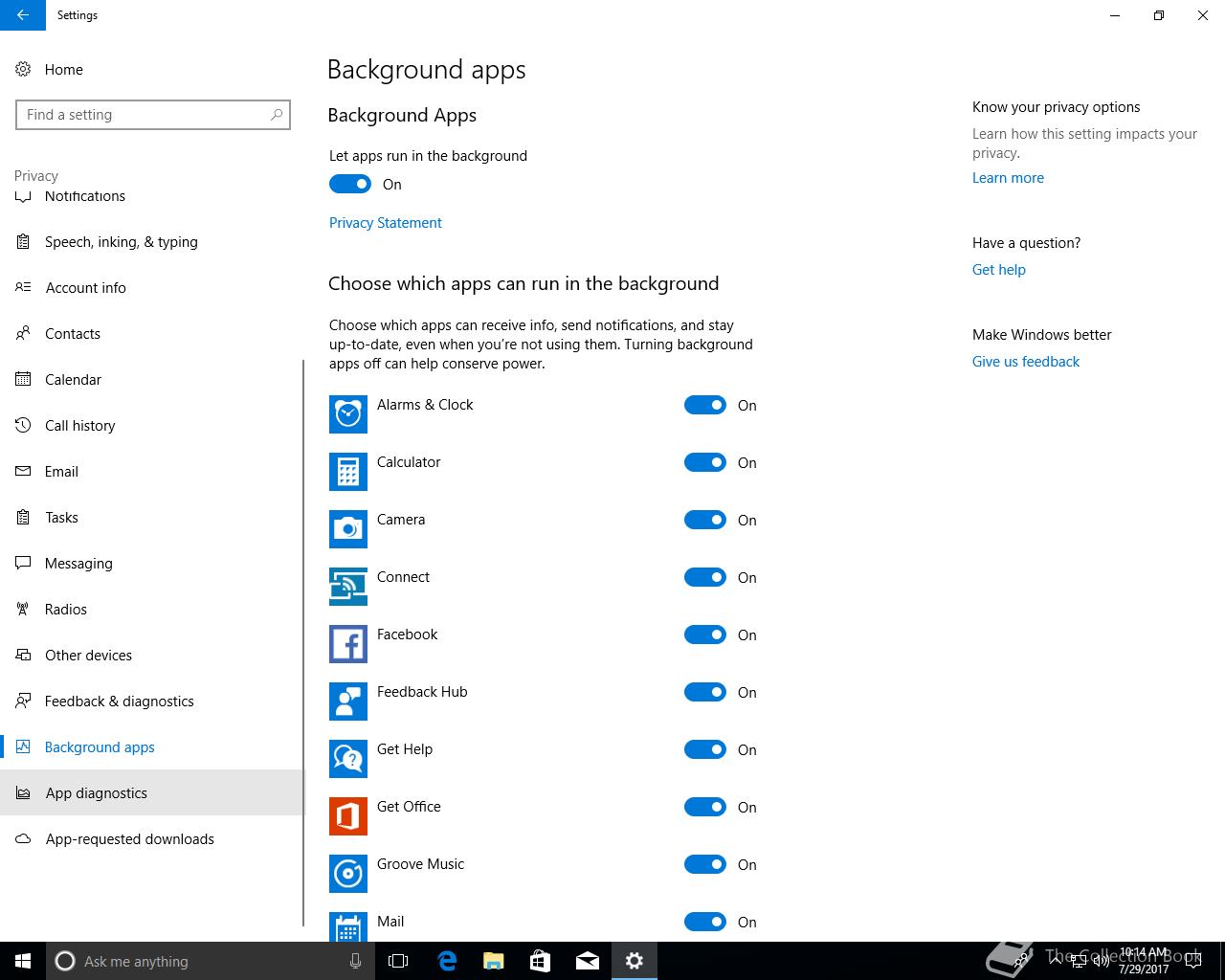The height and width of the screenshot is (980, 1225).
Task: Disable background running for Alarms & Clock
Action: point(705,405)
